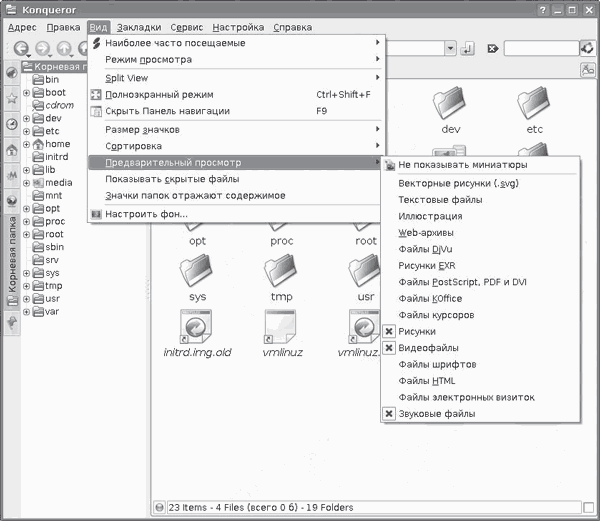Click the Forward navigation arrow in toolbar
Viewport: 600px width, 521px height.
(43, 48)
